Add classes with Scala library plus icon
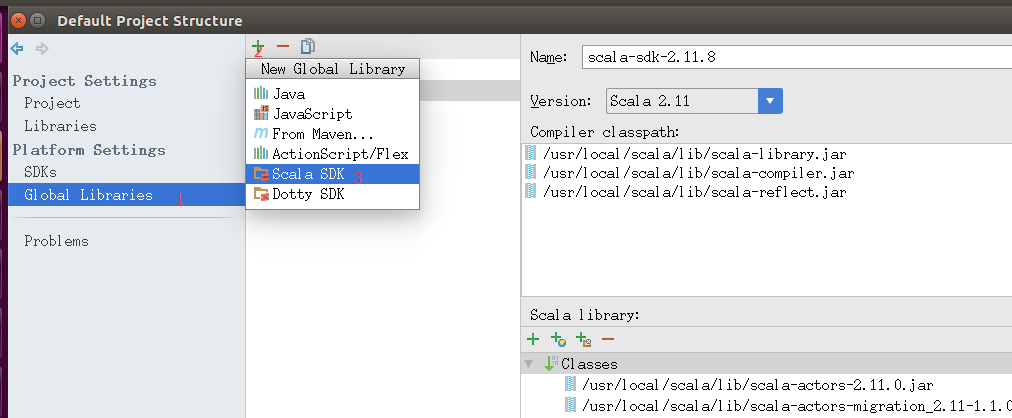1012x418 pixels. 533,339
